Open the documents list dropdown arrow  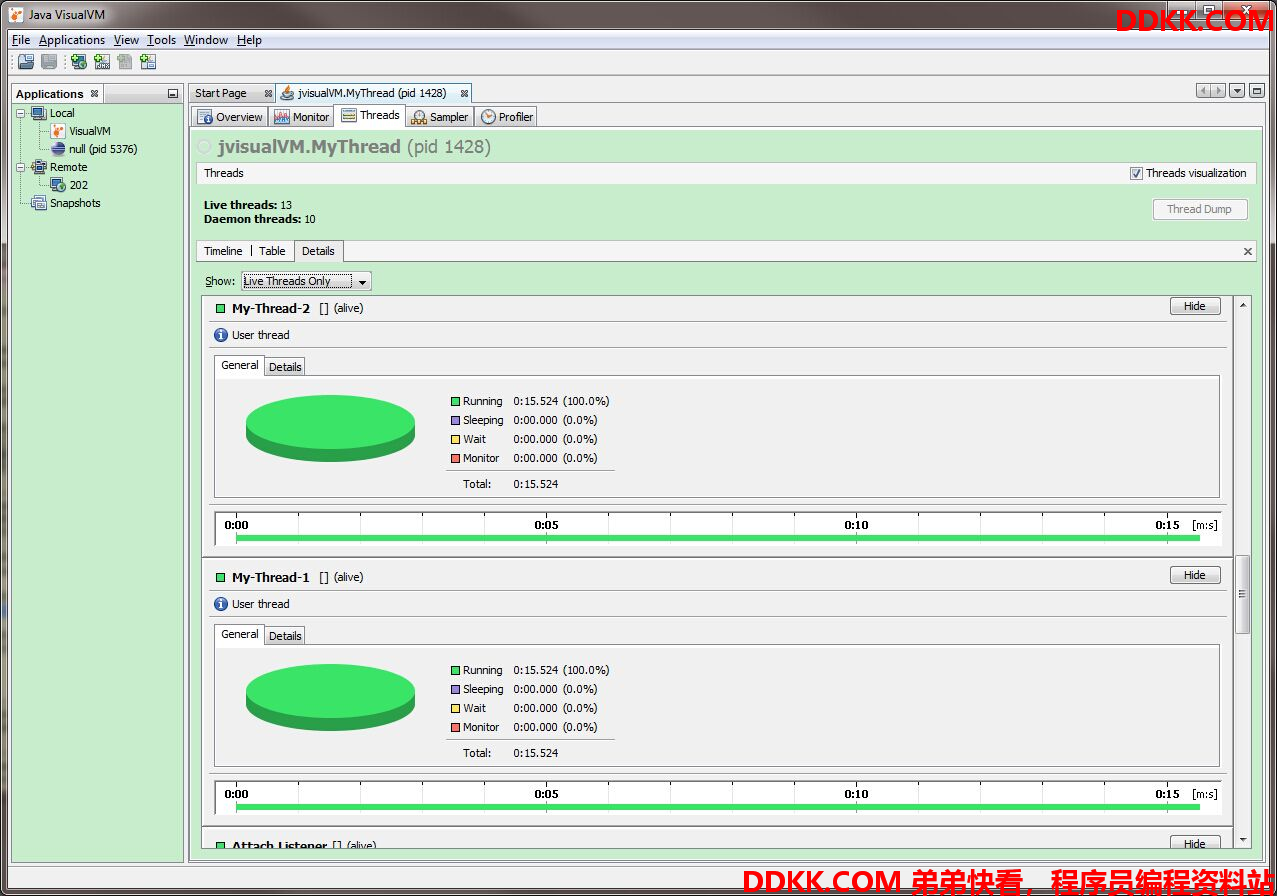[x=1237, y=91]
